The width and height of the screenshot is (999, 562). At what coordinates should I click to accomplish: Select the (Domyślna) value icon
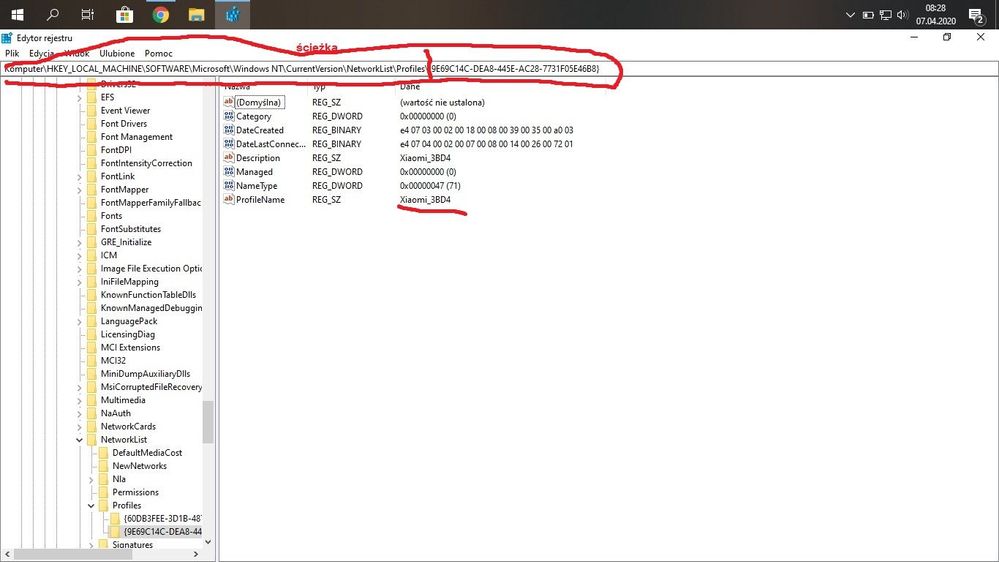229,102
